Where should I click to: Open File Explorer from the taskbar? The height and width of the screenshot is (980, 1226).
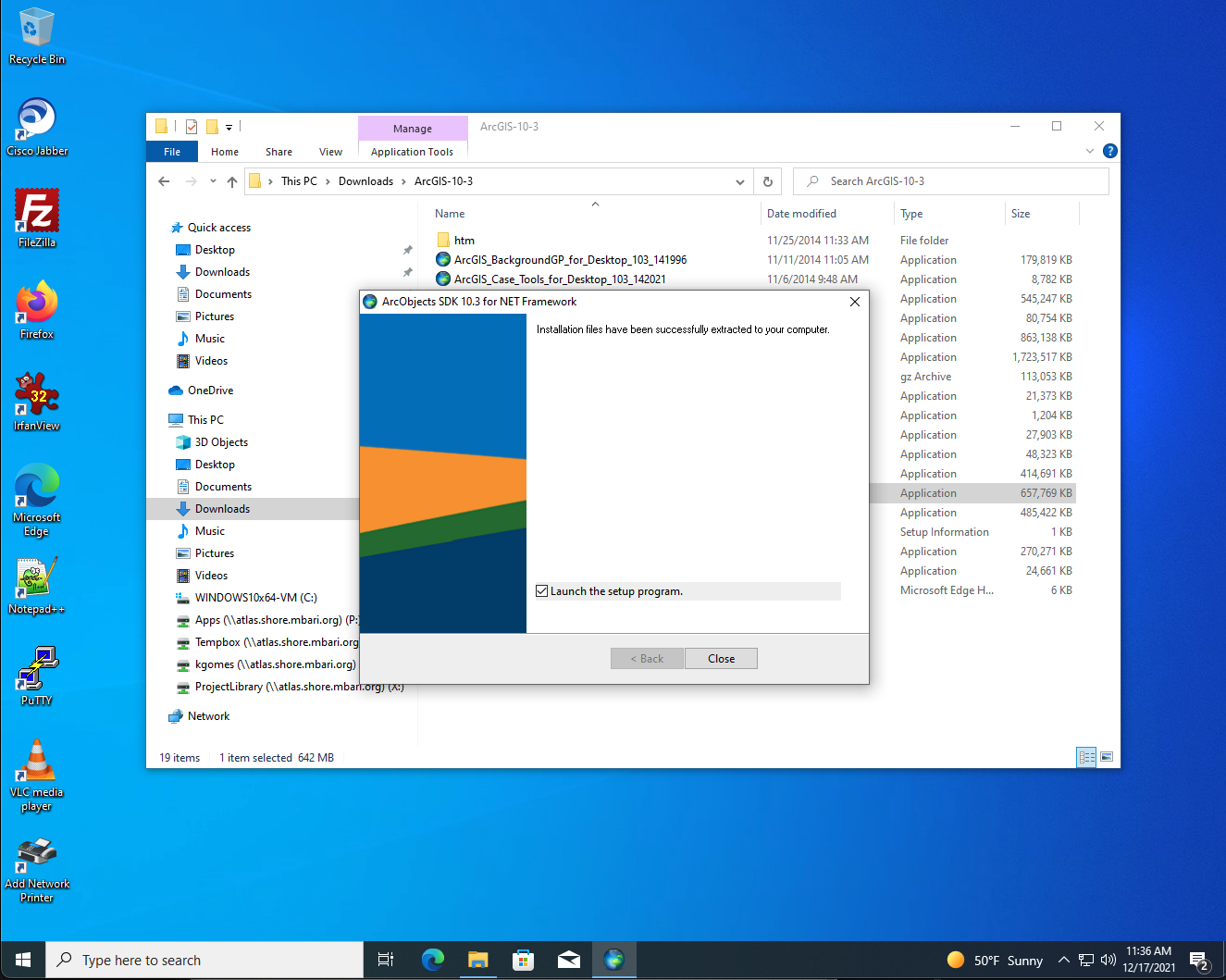[x=477, y=960]
